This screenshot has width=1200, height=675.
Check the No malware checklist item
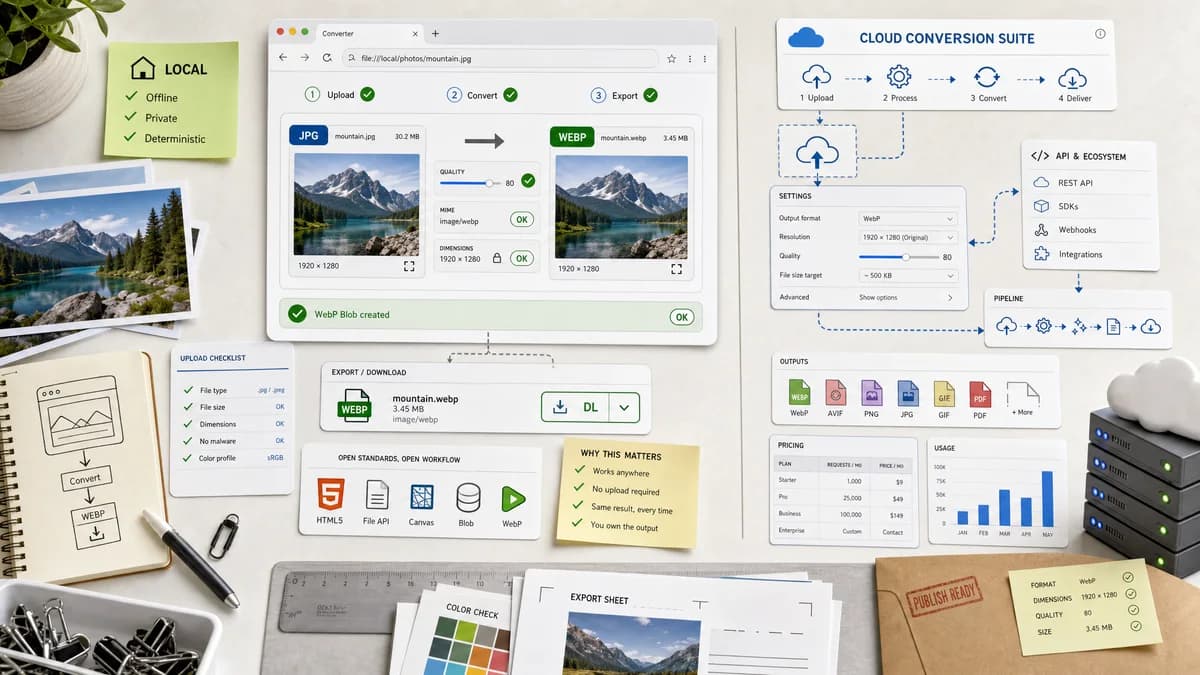point(187,441)
